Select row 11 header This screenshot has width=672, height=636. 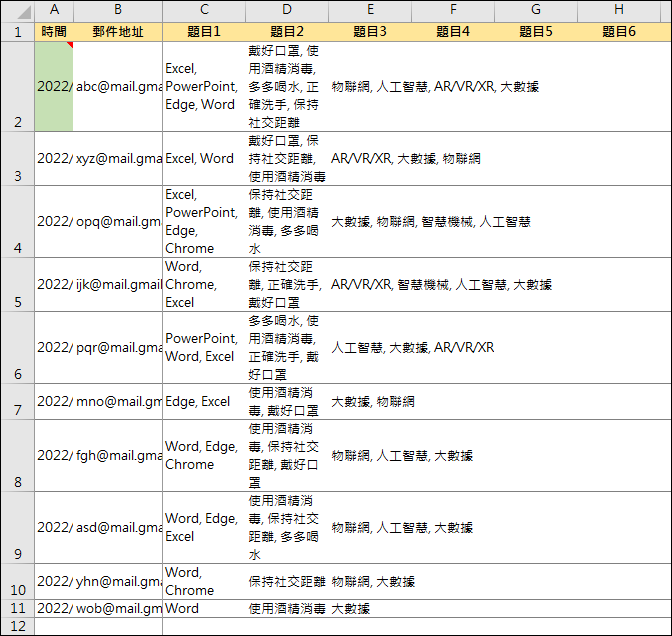(18, 609)
